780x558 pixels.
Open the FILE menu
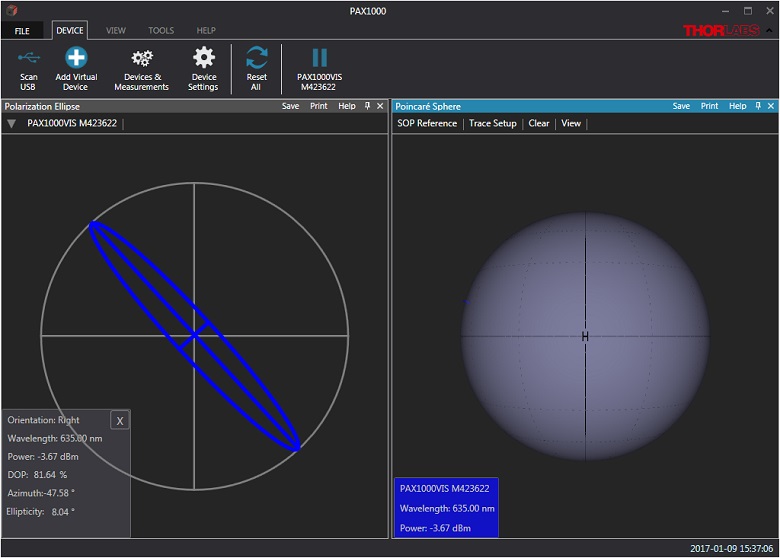point(22,31)
